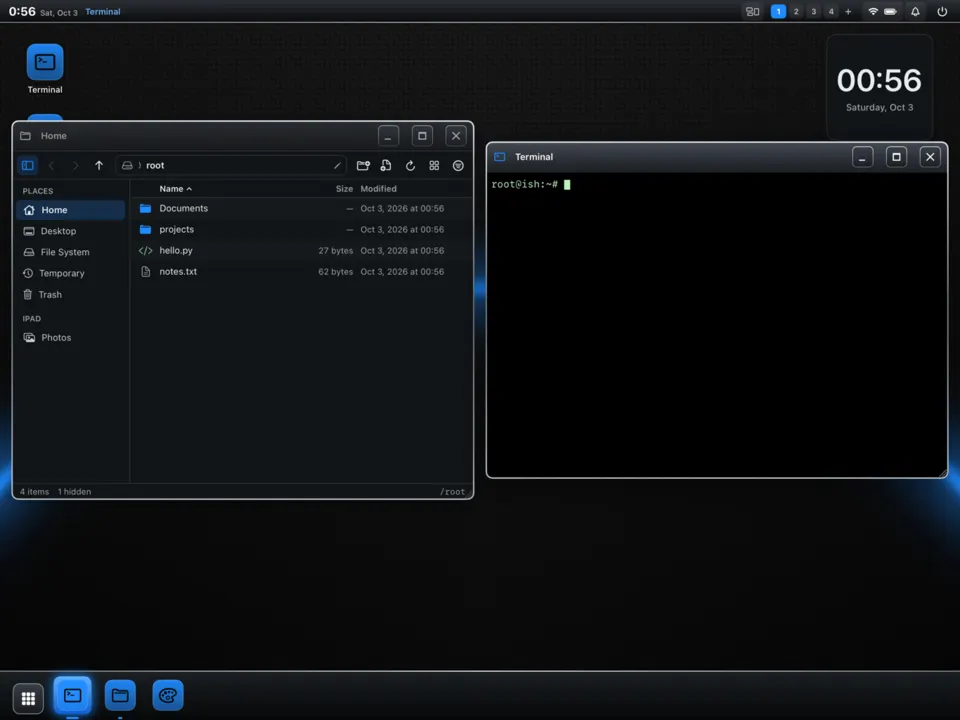The image size is (960, 720).
Task: Click the 00:56 desktop clock widget
Action: (x=879, y=87)
